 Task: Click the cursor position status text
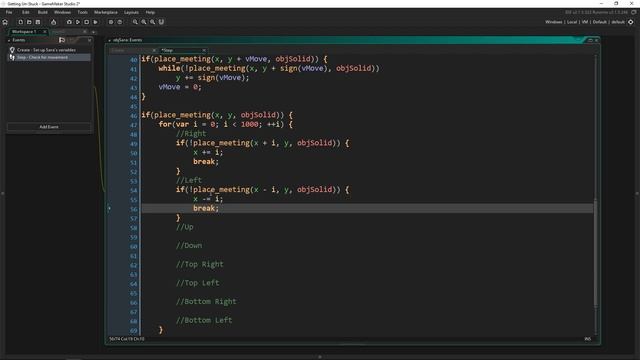click(127, 339)
